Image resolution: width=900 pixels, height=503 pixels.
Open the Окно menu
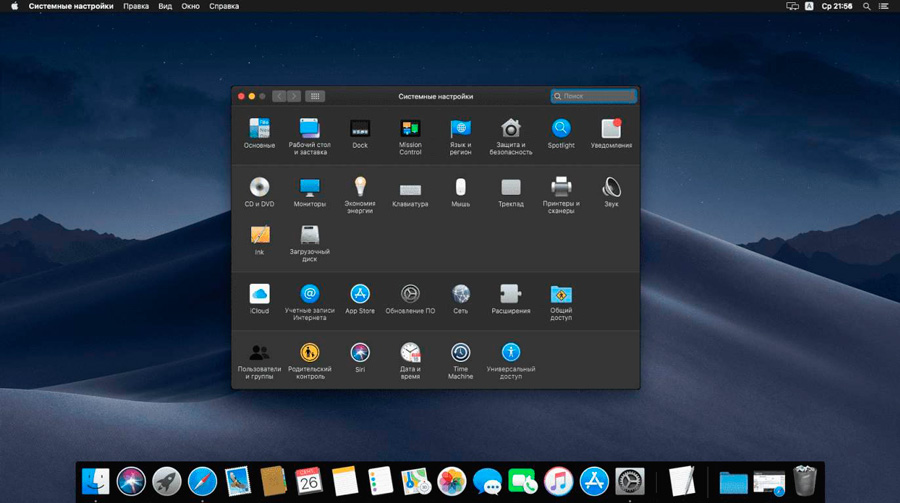click(191, 6)
